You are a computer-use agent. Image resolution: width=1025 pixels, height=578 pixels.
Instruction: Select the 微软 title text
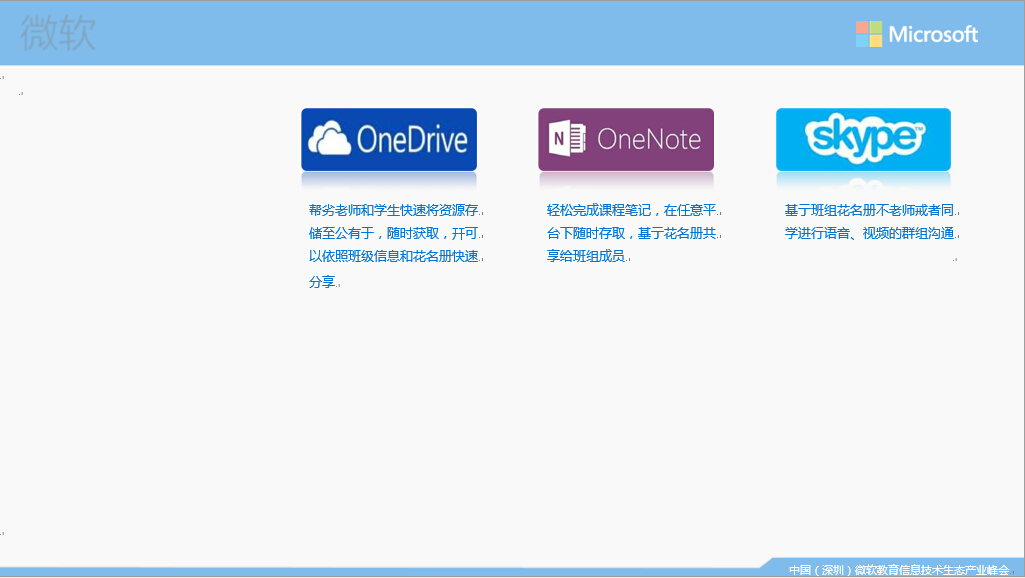[x=58, y=33]
